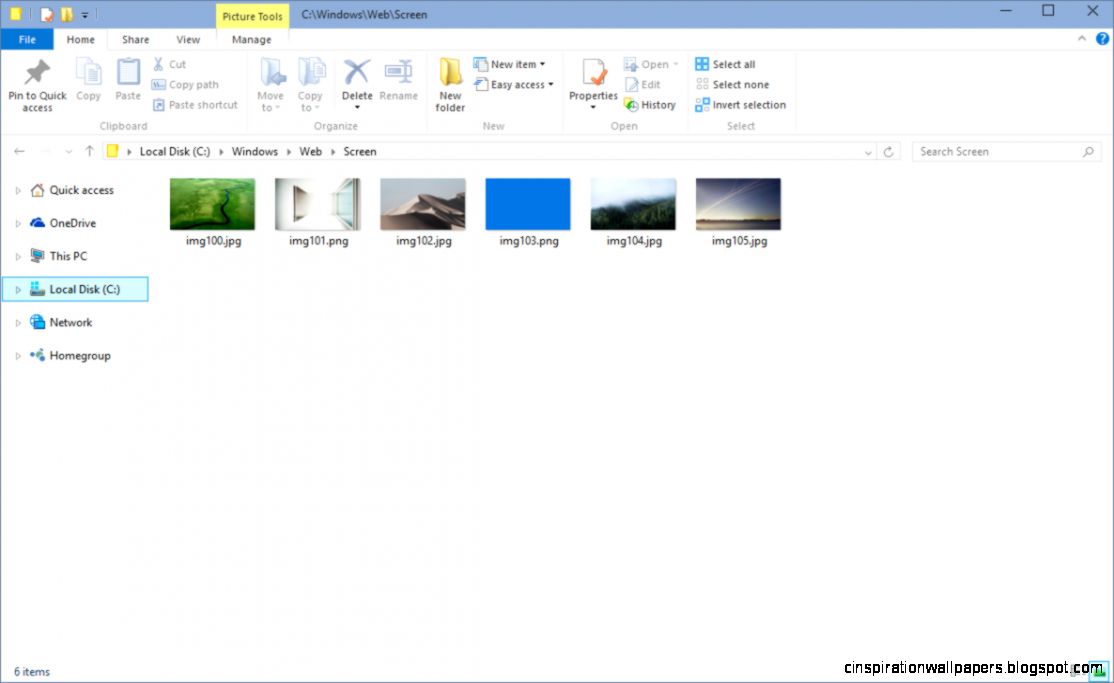Click the Search Screen input box
This screenshot has height=683, width=1114.
[x=1000, y=151]
